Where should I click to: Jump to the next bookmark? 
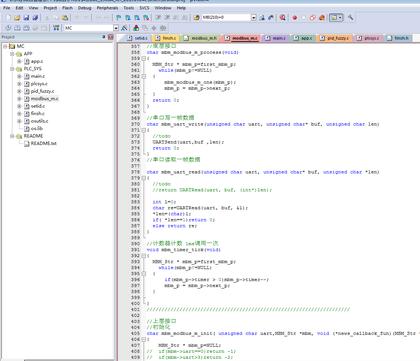click(137, 18)
